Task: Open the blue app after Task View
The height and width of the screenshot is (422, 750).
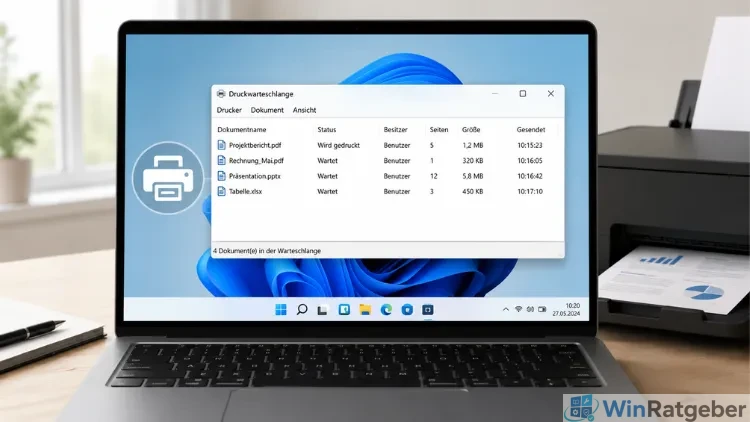Action: tap(344, 310)
